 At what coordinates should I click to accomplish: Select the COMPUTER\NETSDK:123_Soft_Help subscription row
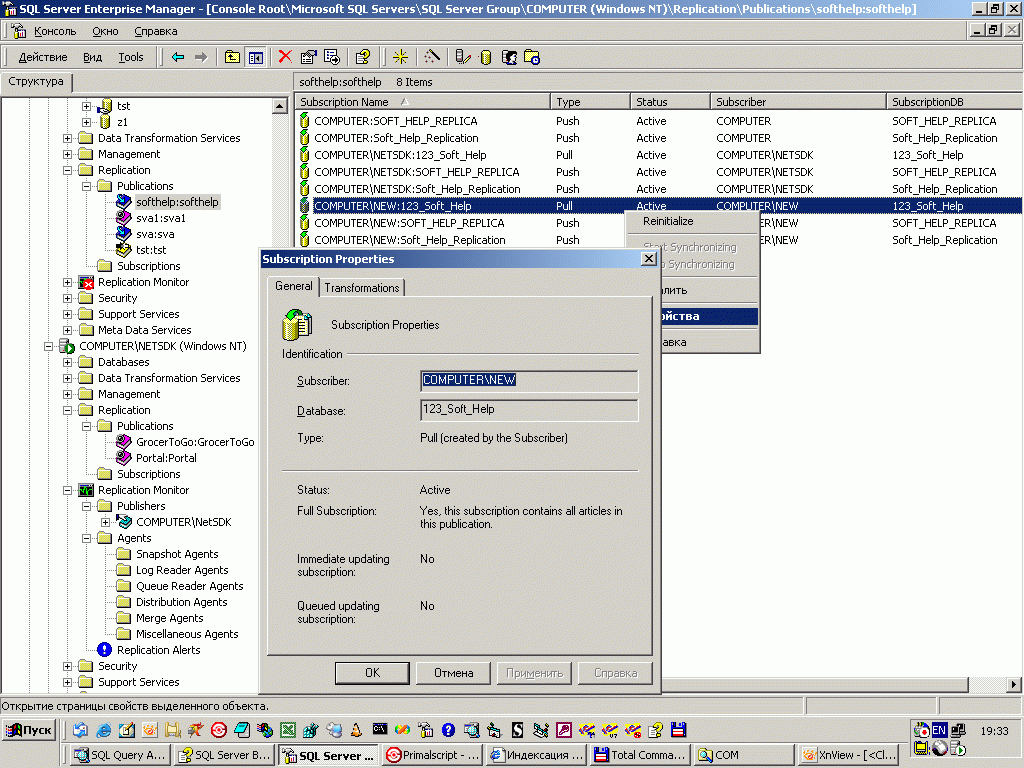tap(660, 155)
